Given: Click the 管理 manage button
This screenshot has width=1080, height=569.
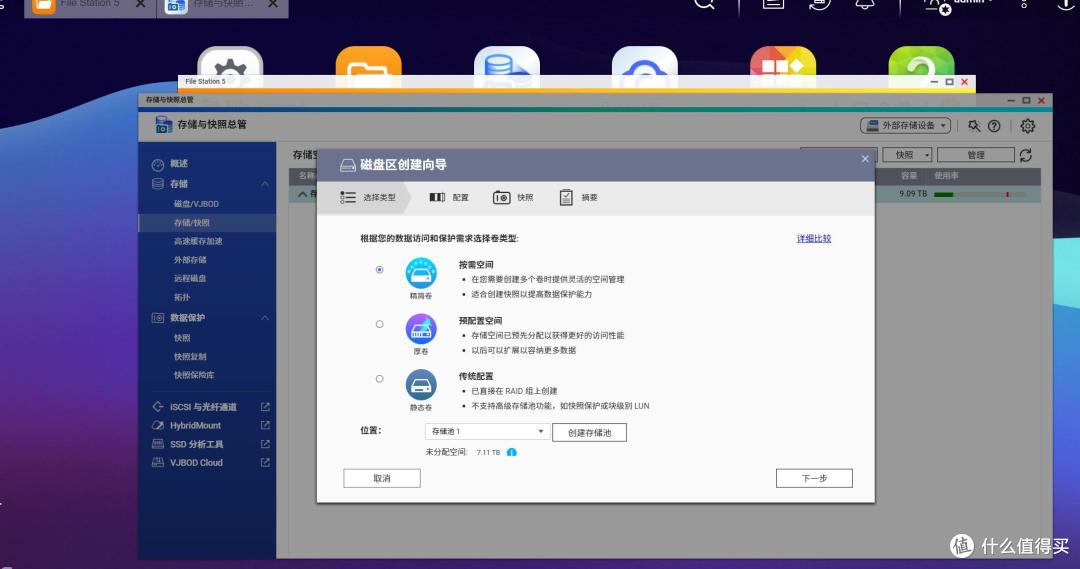Looking at the screenshot, I should click(976, 155).
